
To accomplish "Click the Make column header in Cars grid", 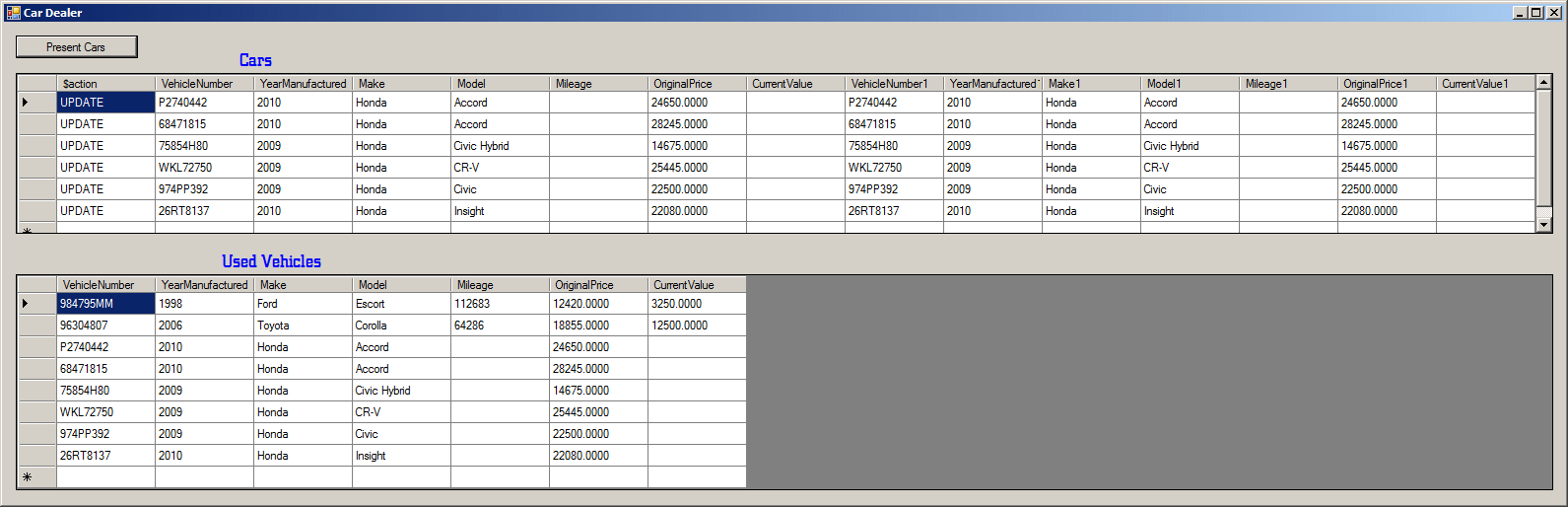I will coord(401,84).
